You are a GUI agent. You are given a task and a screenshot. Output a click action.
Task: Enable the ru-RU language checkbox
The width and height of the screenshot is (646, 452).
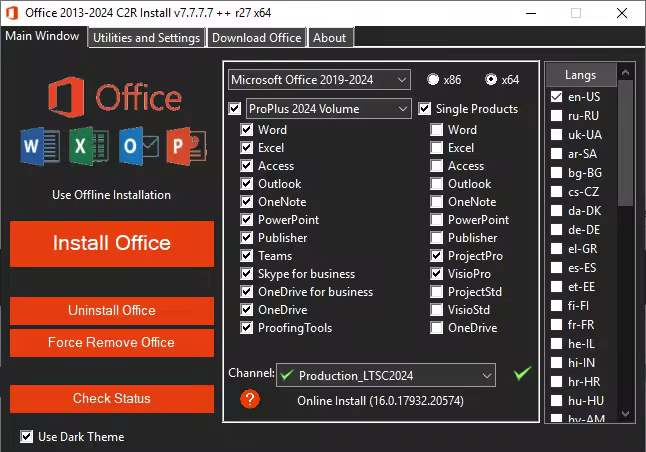pos(557,115)
